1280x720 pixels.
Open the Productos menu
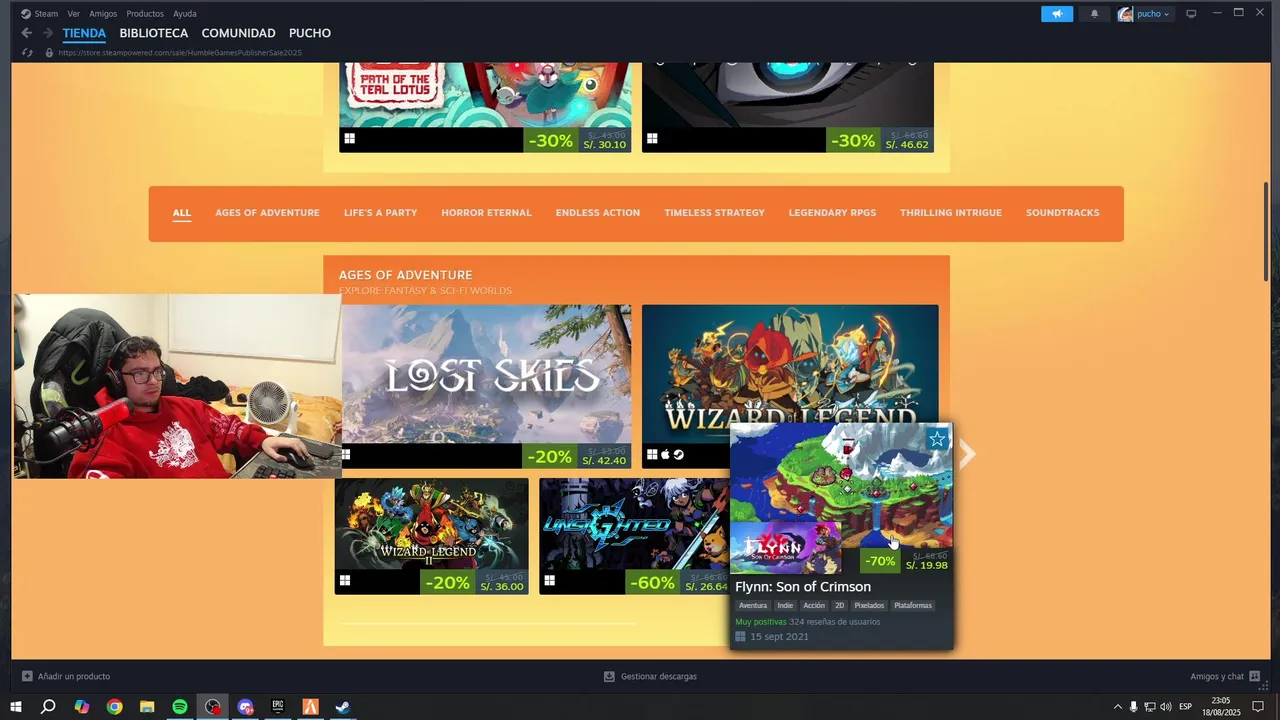(145, 14)
